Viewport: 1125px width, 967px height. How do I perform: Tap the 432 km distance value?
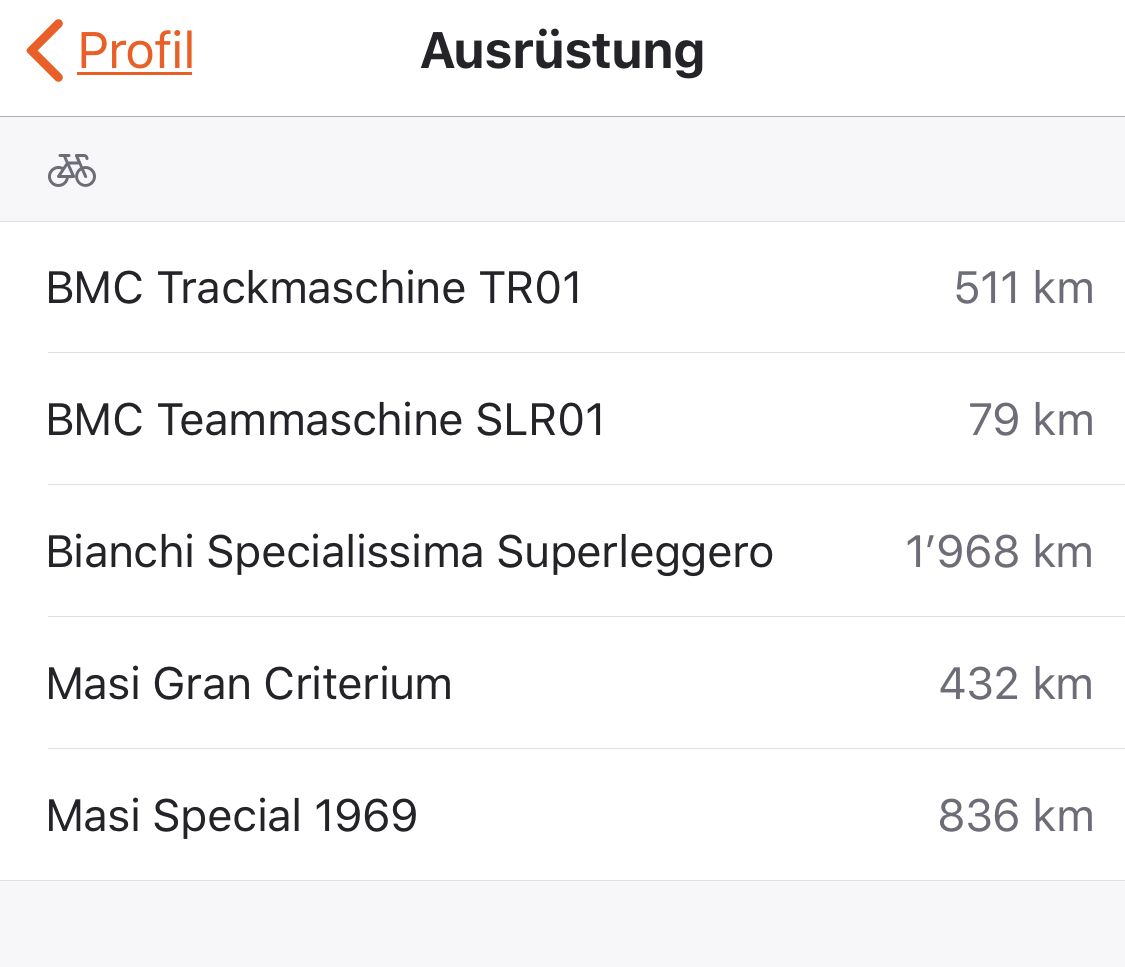point(1015,684)
